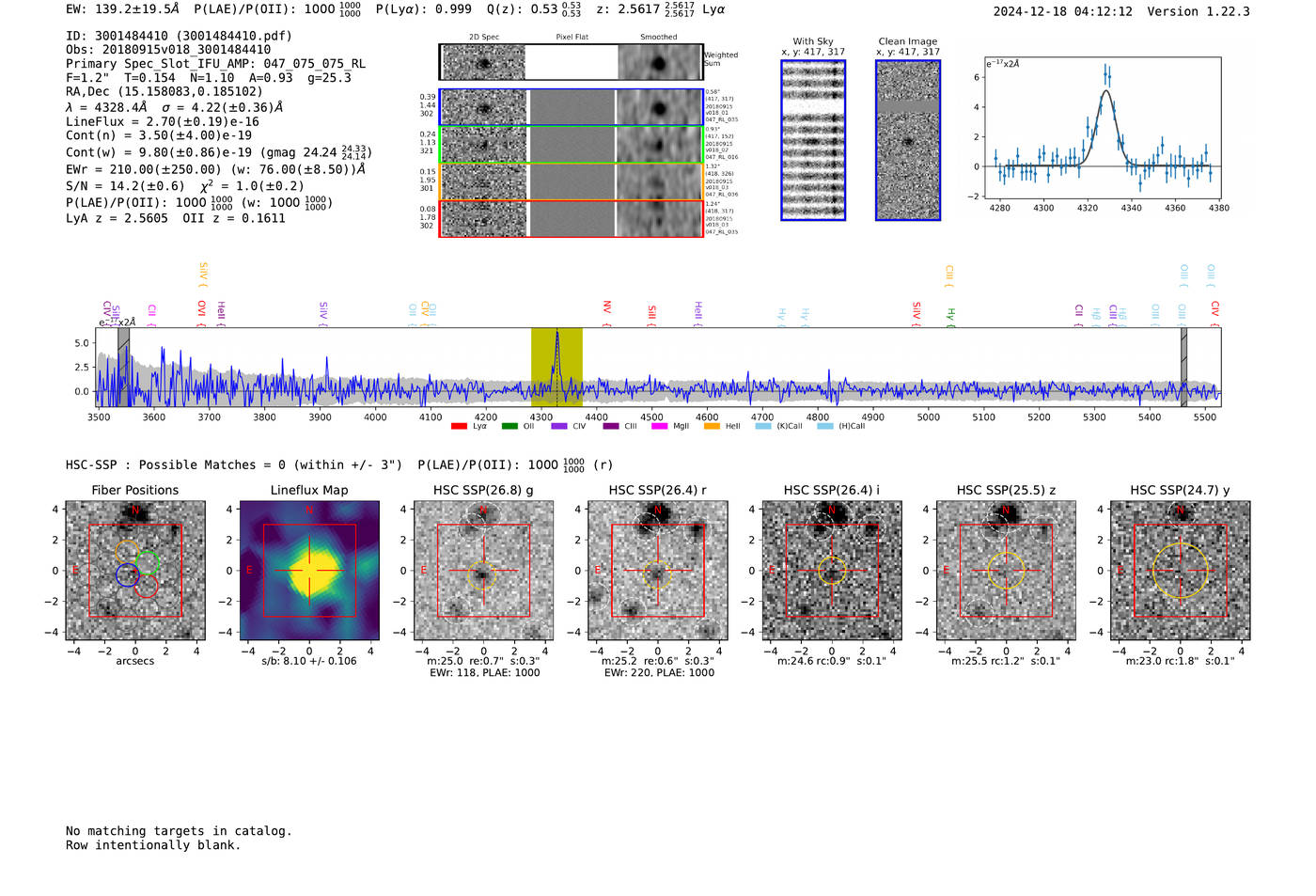This screenshot has height=896, width=1316.
Task: Click the HeII orange legend swatch
Action: (712, 427)
